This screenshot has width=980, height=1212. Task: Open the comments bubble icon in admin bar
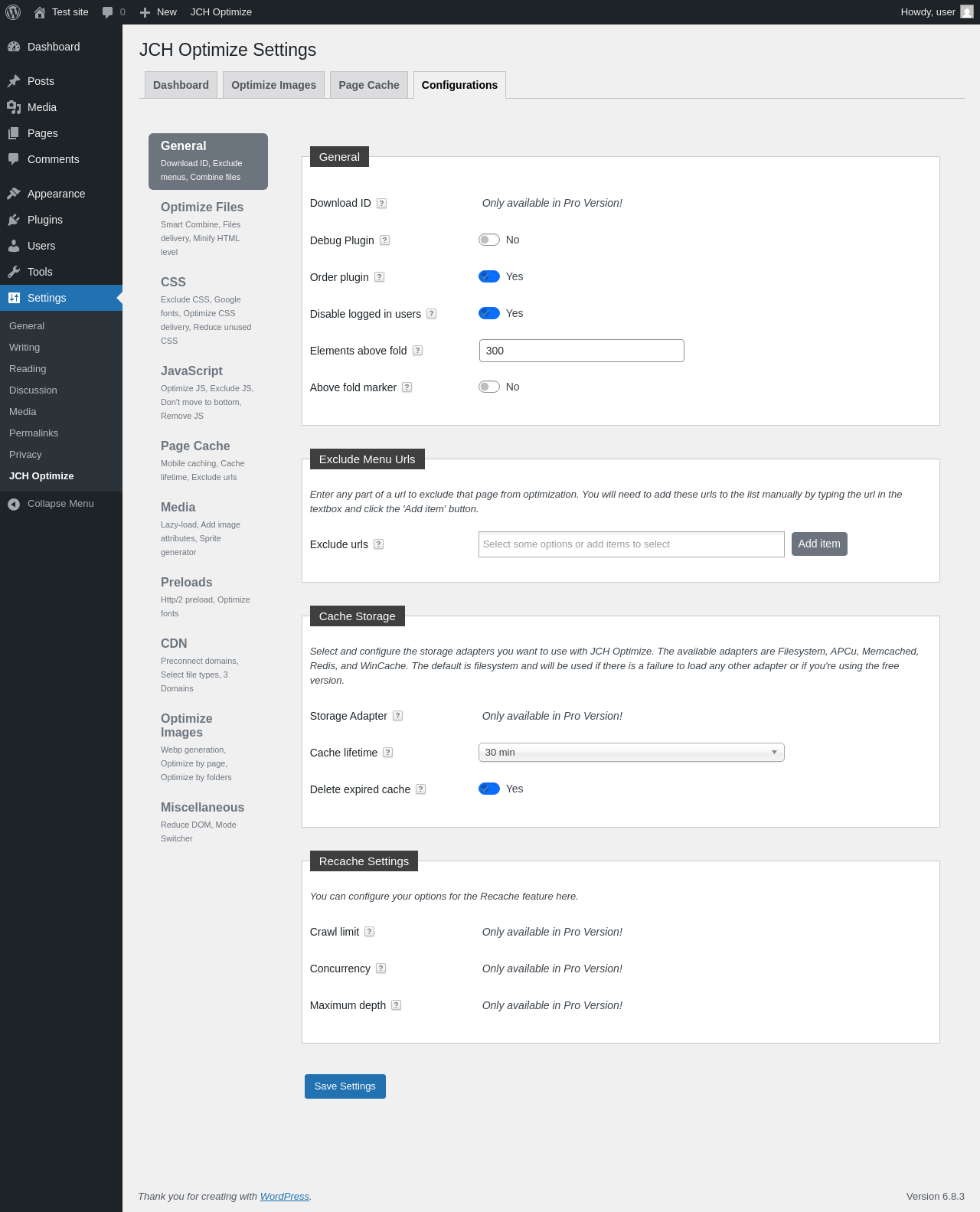(107, 12)
